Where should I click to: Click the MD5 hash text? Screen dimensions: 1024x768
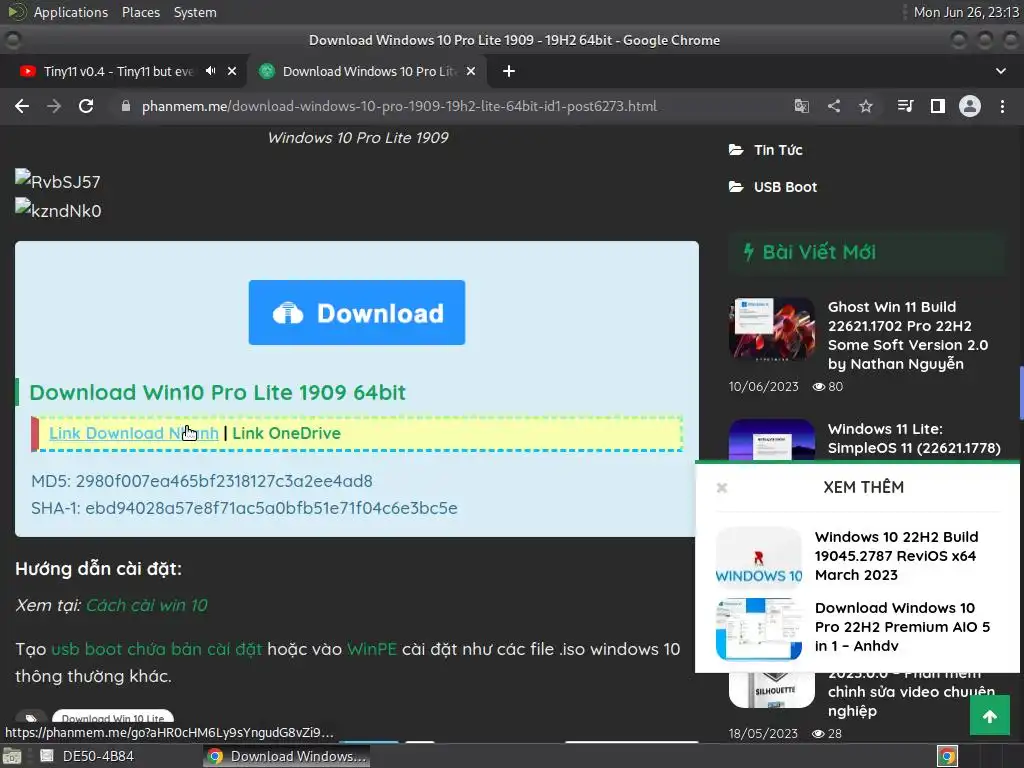[x=202, y=481]
